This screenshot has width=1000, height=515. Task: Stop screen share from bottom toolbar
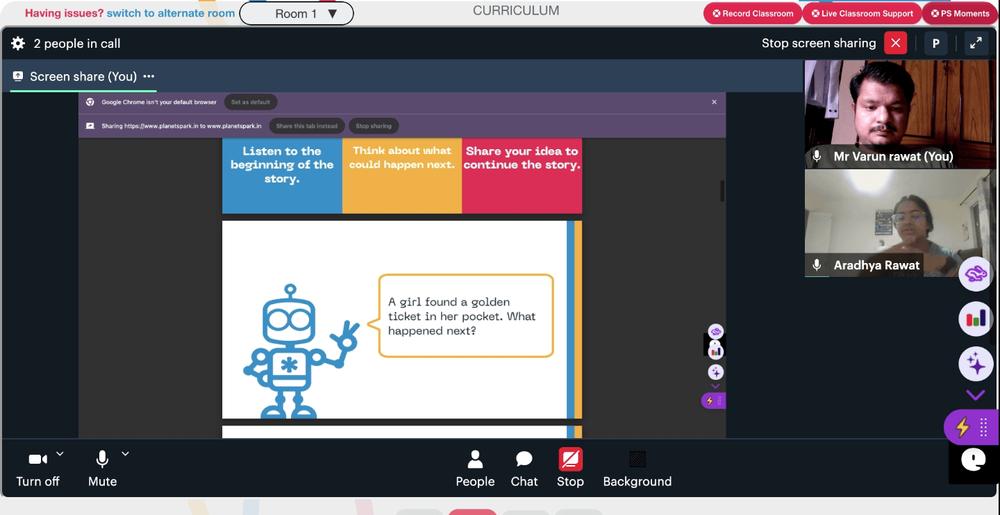coord(570,468)
